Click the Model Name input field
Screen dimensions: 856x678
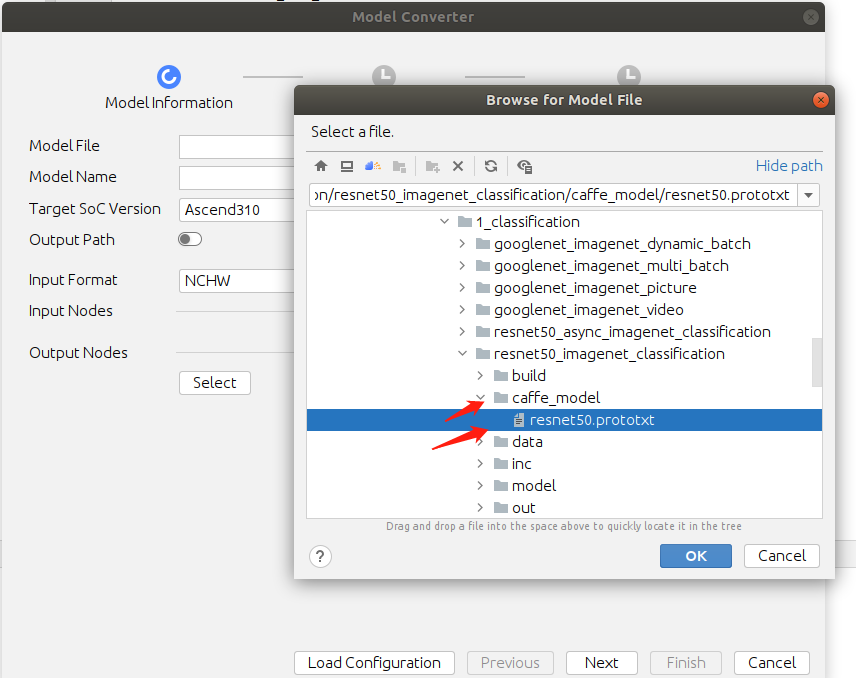[236, 178]
